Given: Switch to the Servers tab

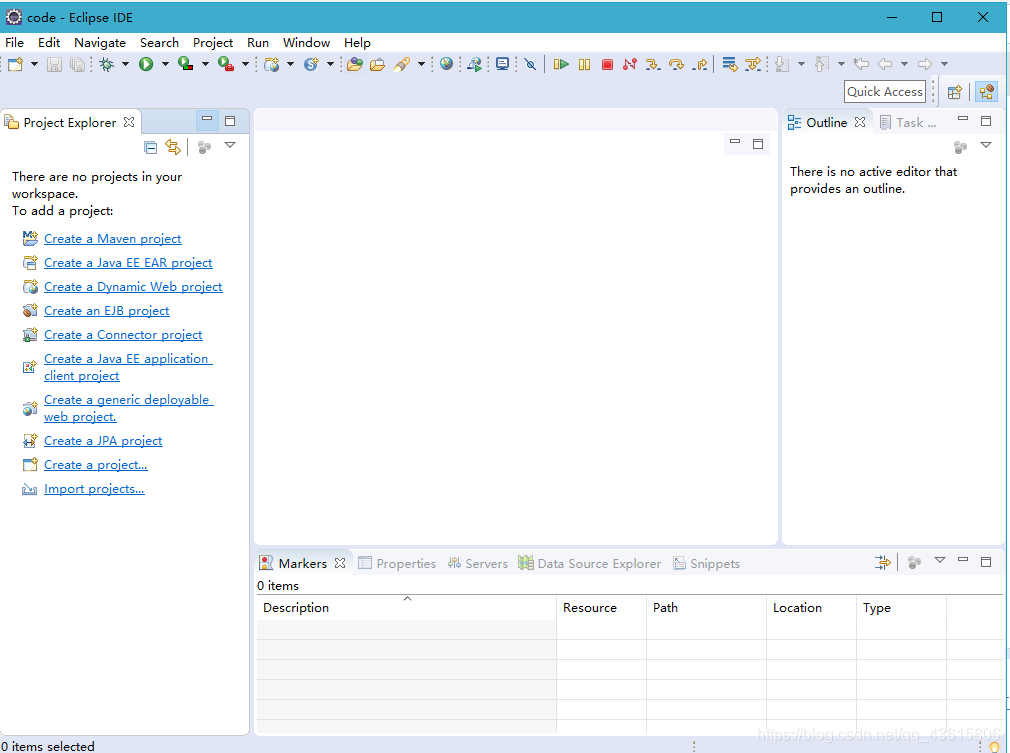Looking at the screenshot, I should click(477, 564).
